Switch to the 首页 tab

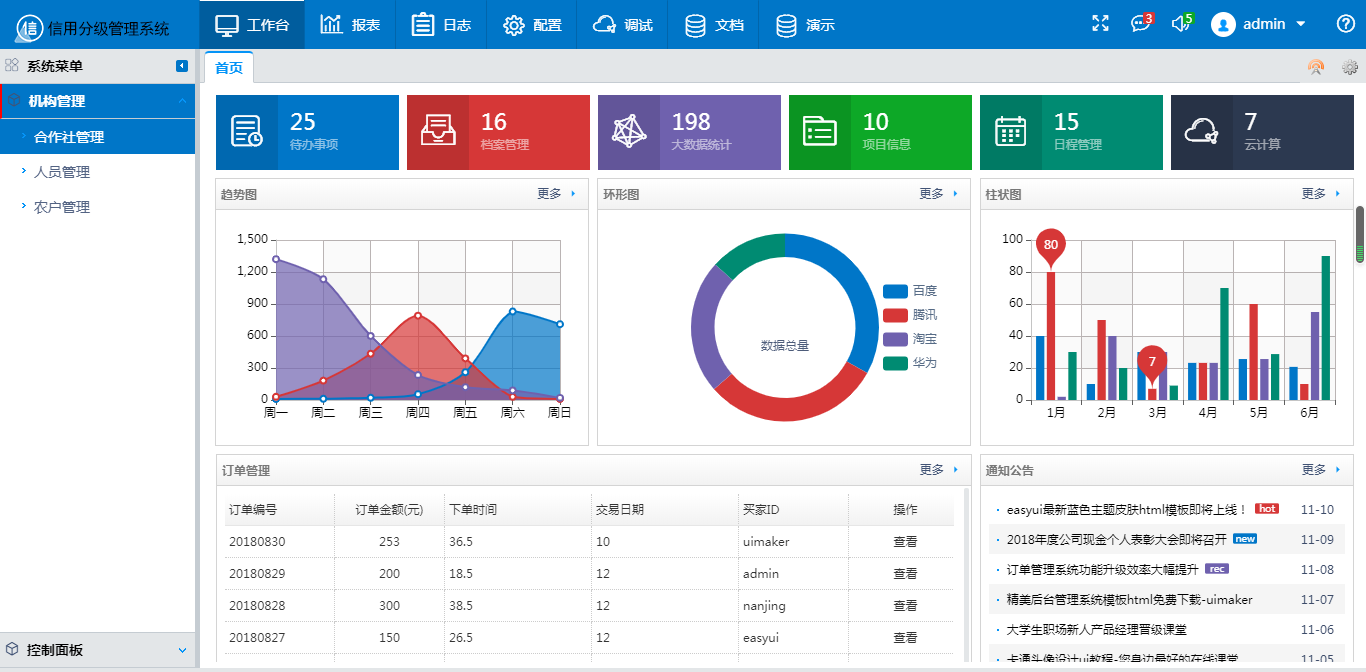(x=229, y=68)
